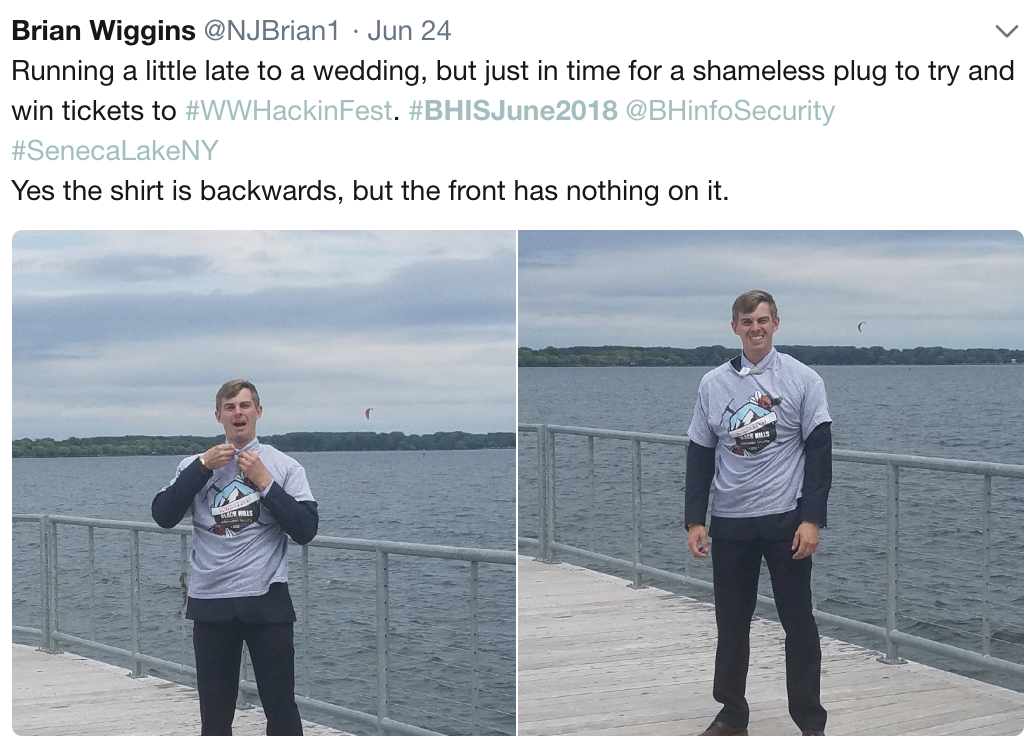Click the kite in right photo sky

click(861, 327)
